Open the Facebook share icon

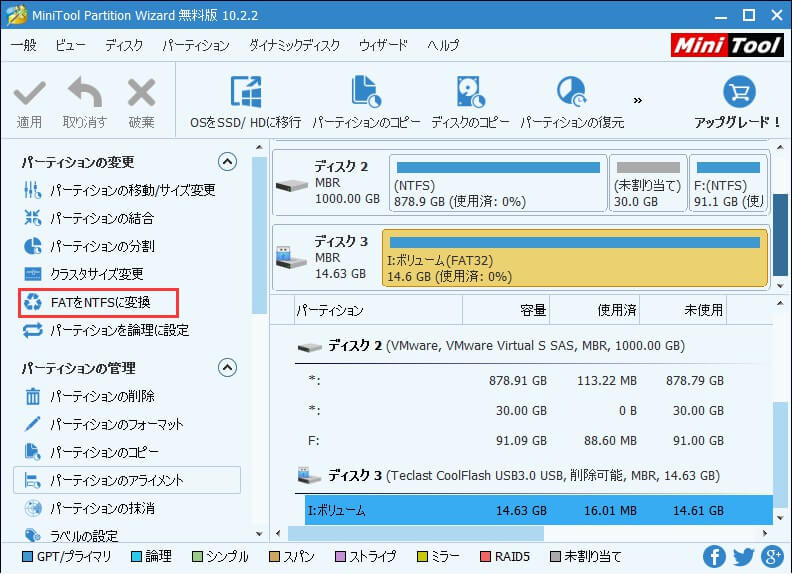click(714, 556)
